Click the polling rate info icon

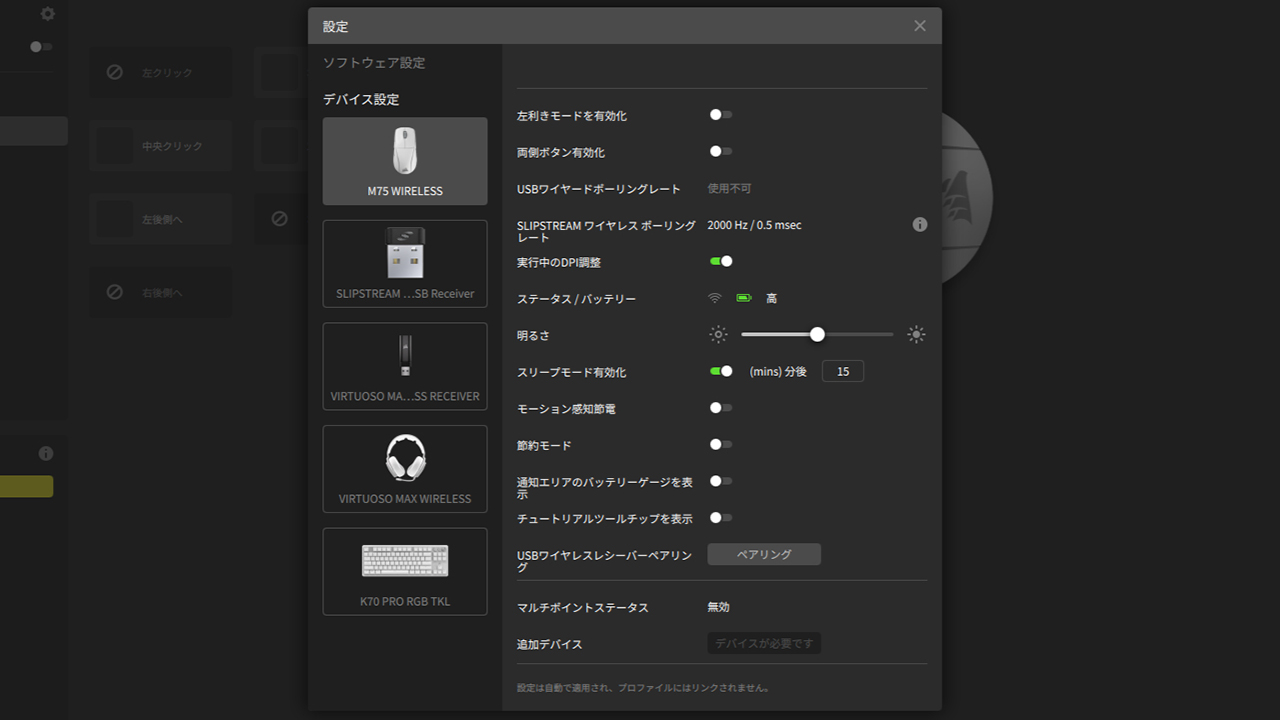click(x=920, y=225)
